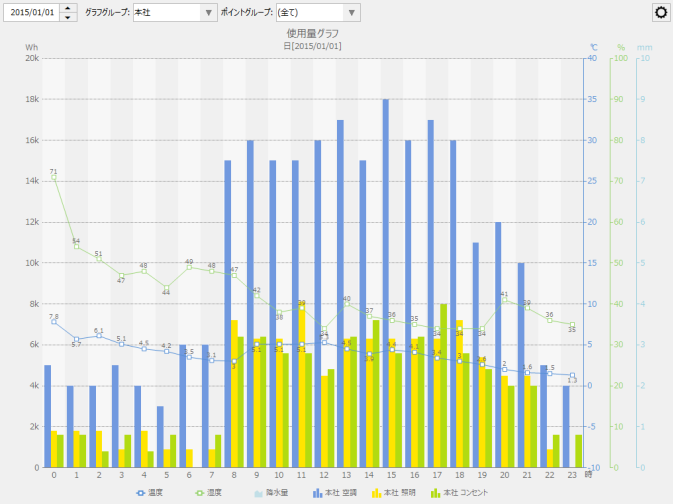
Task: Click temperature data point labeled 7.8
Action: click(53, 322)
